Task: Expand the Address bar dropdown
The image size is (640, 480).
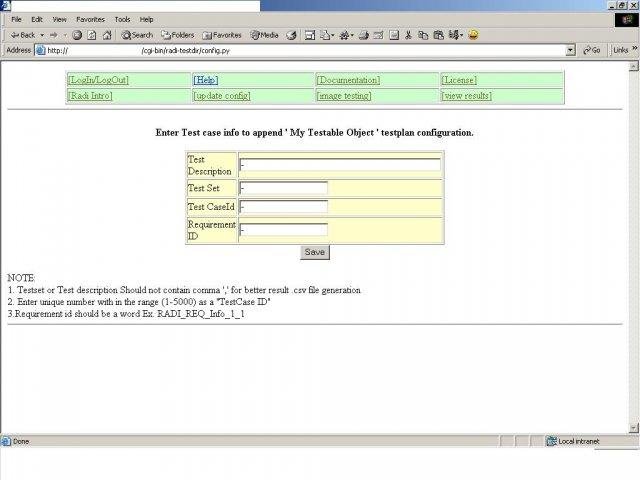Action: (x=570, y=50)
